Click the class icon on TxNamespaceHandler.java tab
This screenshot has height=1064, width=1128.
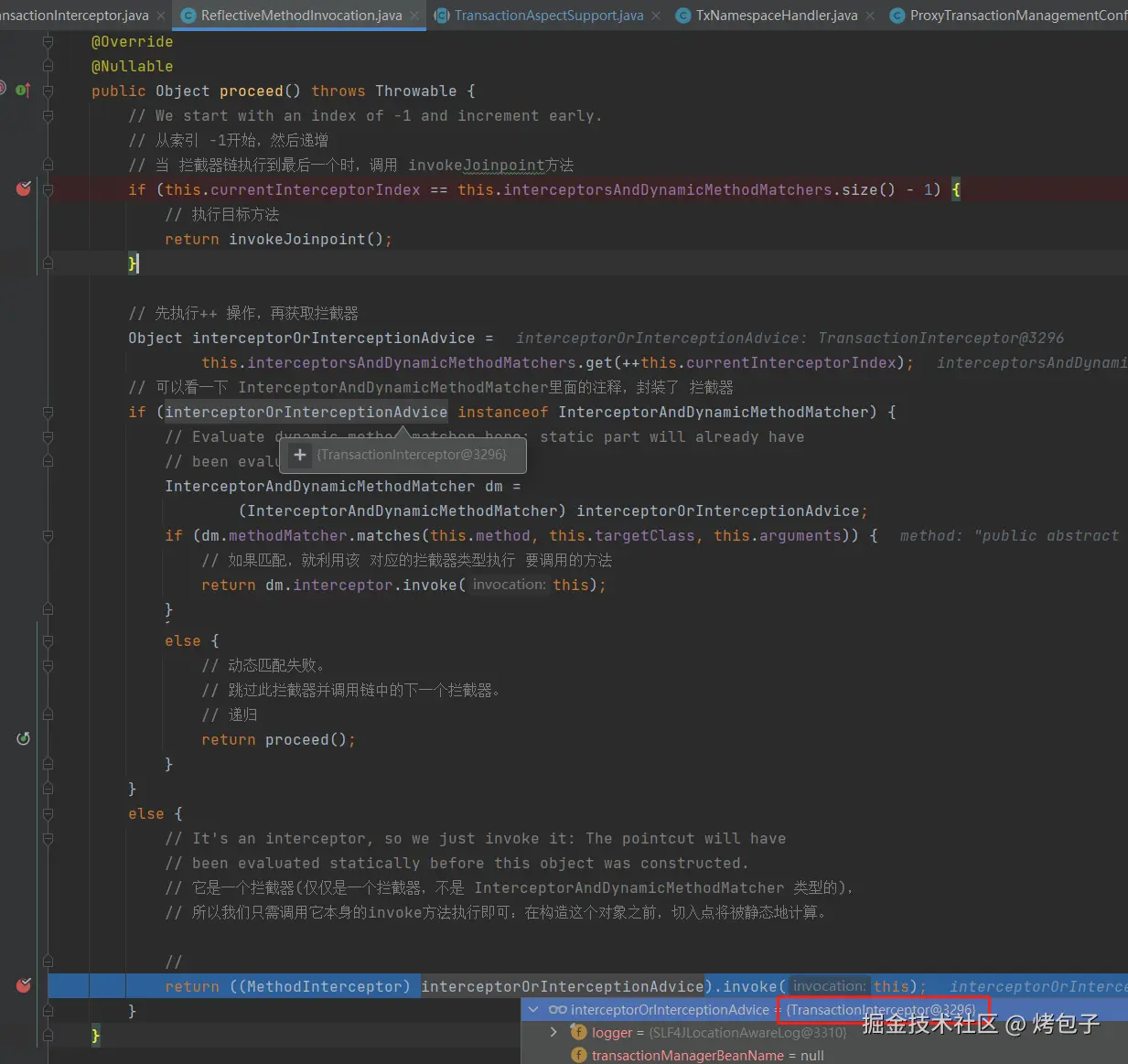682,16
